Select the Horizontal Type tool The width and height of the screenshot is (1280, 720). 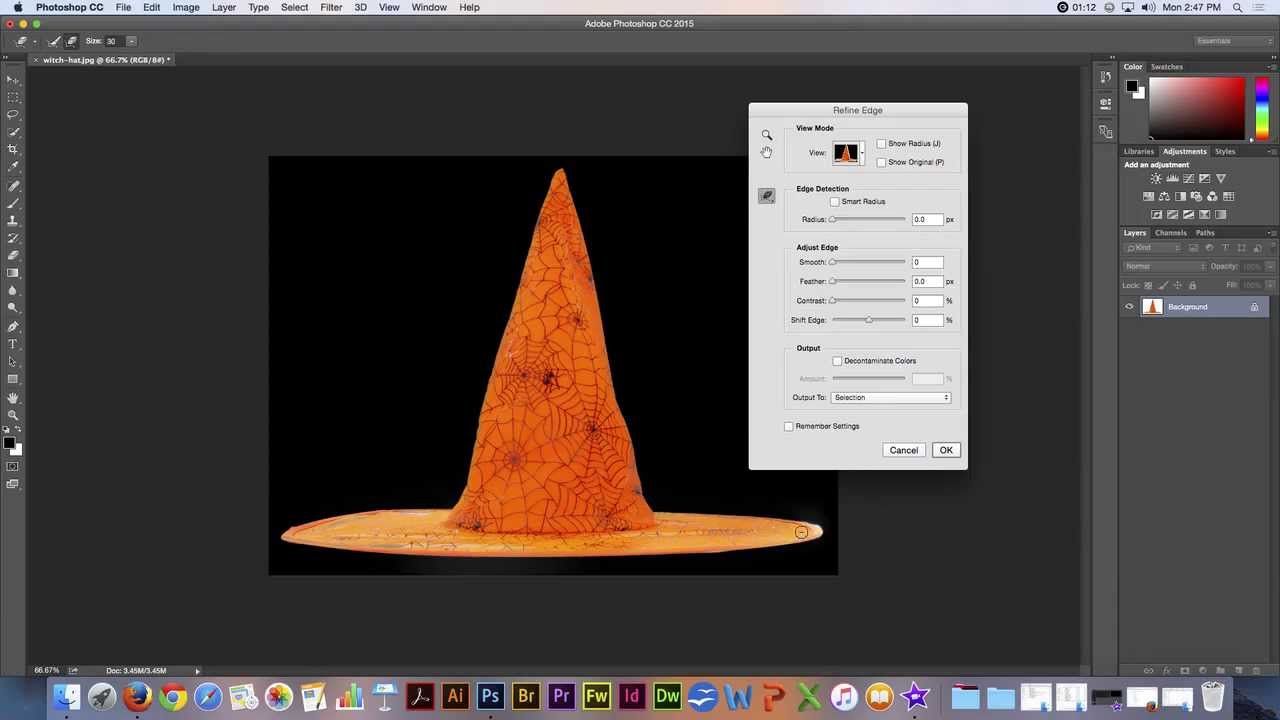coord(13,344)
